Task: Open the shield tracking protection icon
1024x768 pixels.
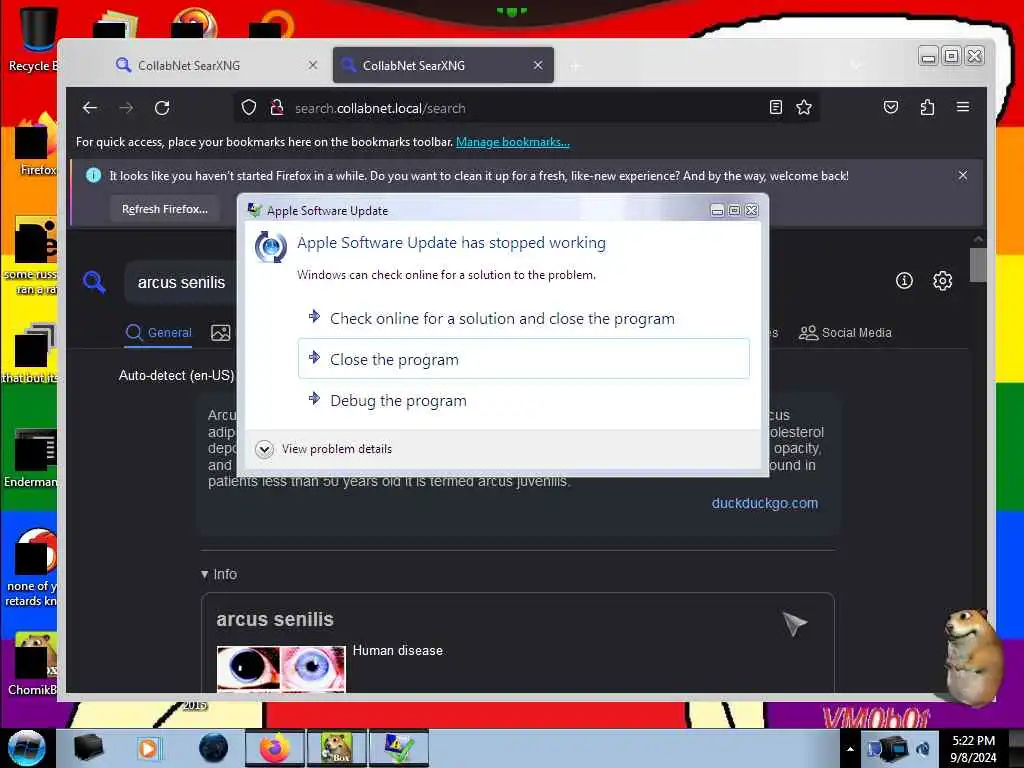Action: [249, 107]
